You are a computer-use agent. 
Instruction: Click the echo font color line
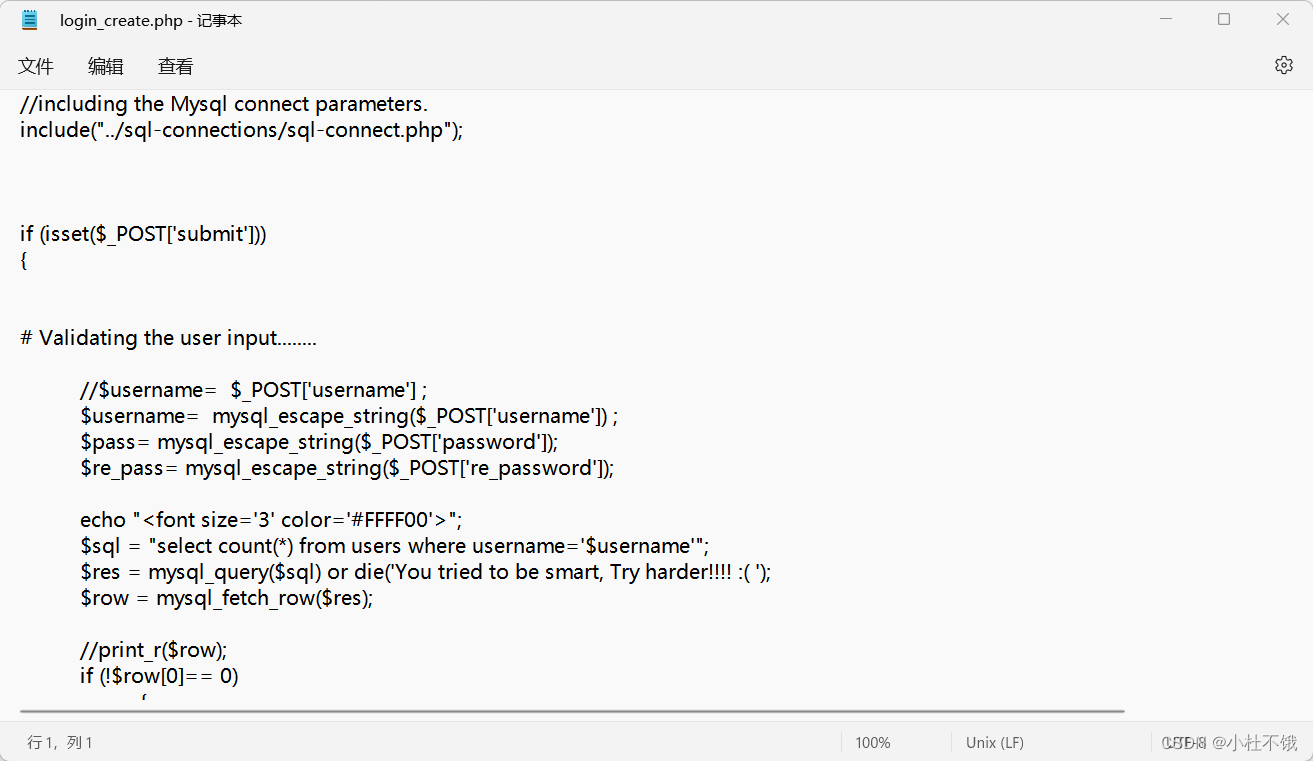tap(270, 519)
